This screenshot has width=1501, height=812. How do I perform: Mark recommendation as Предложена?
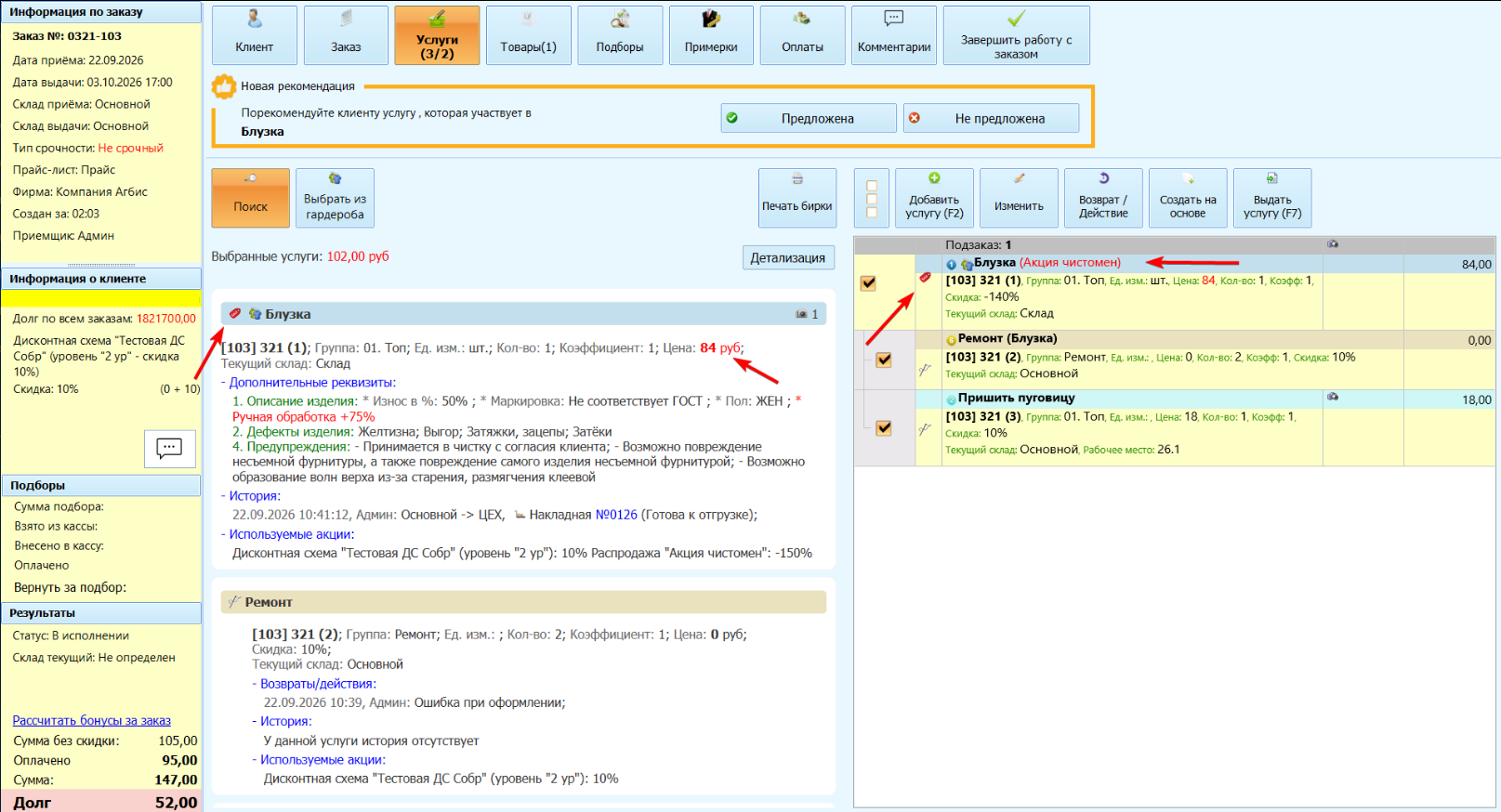click(809, 118)
